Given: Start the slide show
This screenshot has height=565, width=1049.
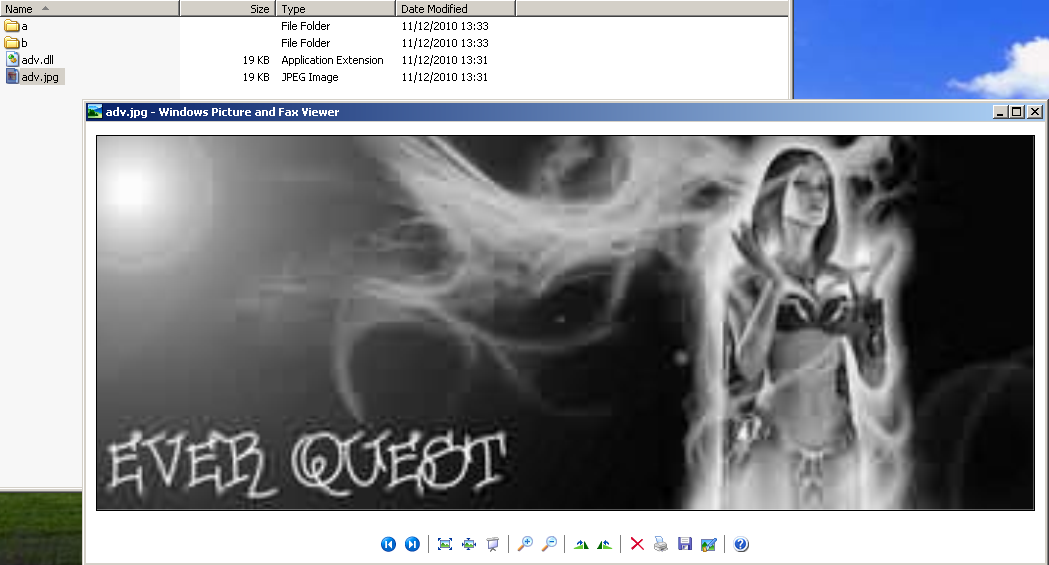Looking at the screenshot, I should point(492,544).
